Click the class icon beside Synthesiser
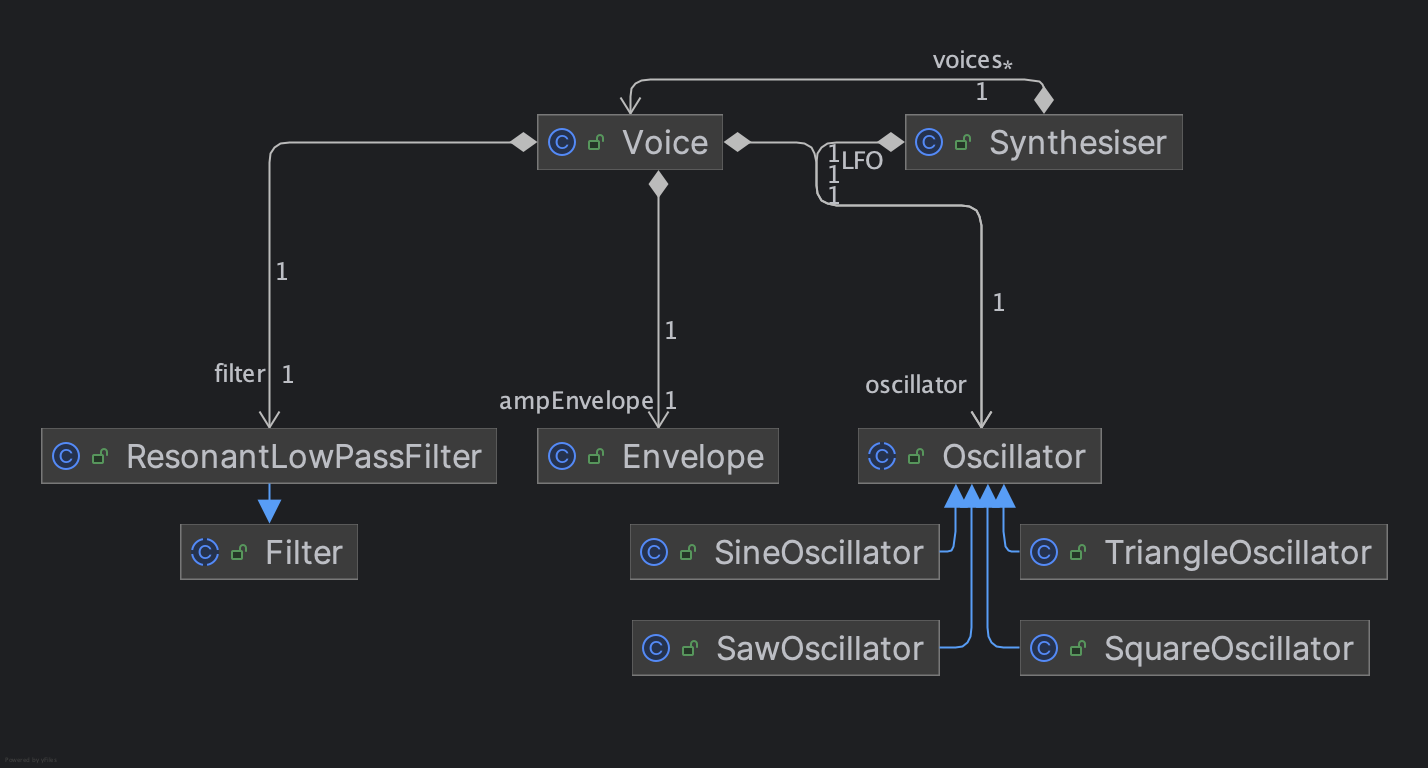The width and height of the screenshot is (1428, 768). click(930, 143)
